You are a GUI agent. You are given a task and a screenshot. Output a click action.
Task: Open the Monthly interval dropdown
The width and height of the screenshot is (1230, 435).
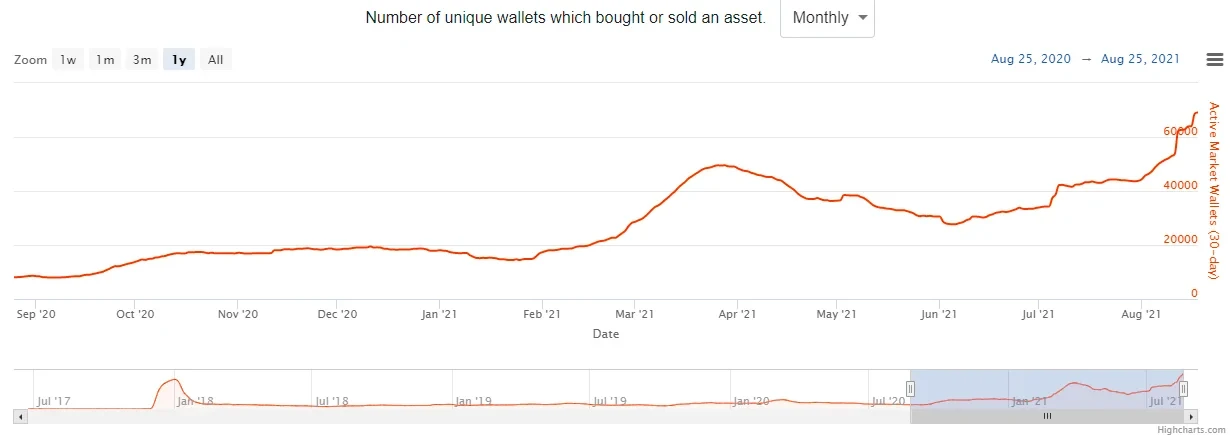click(x=826, y=18)
